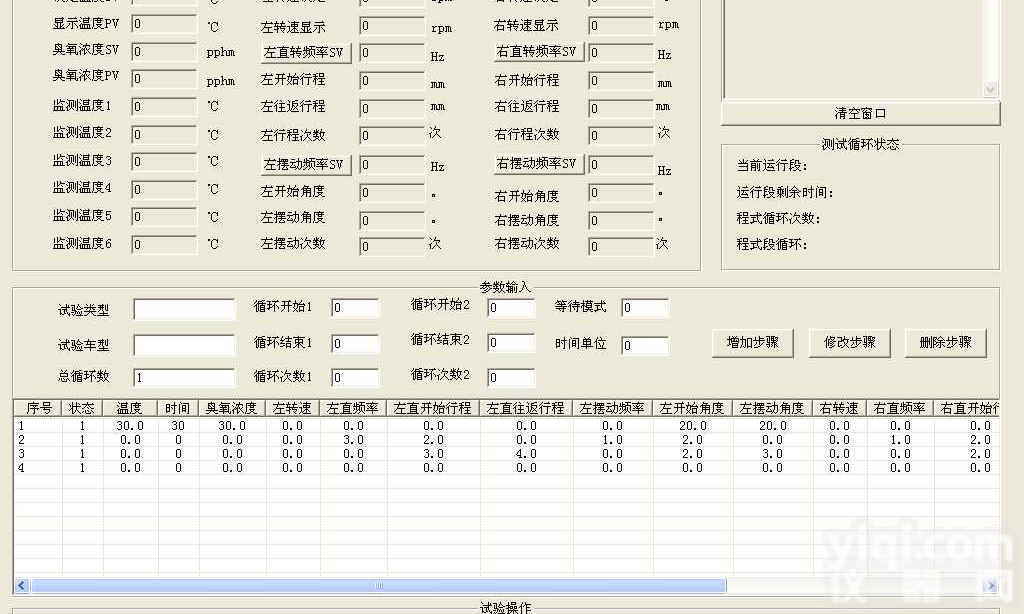Click the 右直转频率SV setpoint button
Viewport: 1024px width, 614px height.
[x=537, y=52]
